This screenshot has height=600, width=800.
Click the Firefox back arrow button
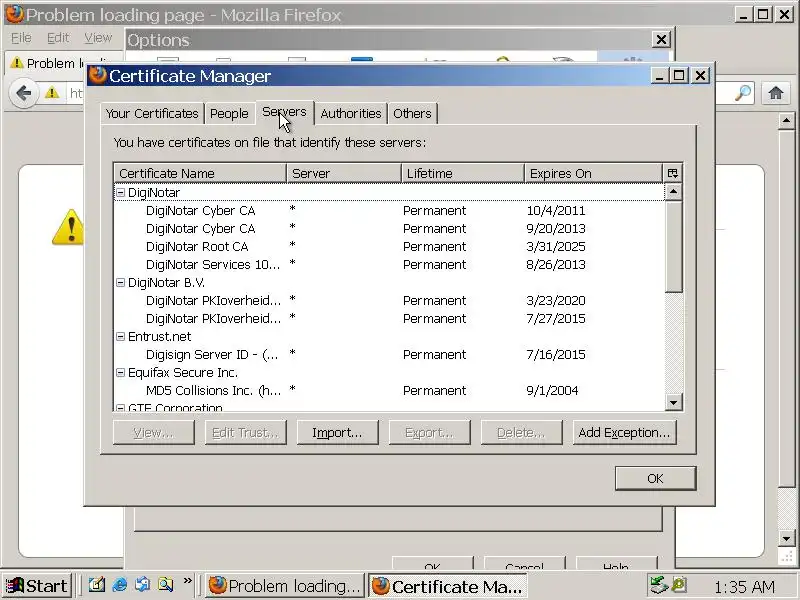(24, 93)
